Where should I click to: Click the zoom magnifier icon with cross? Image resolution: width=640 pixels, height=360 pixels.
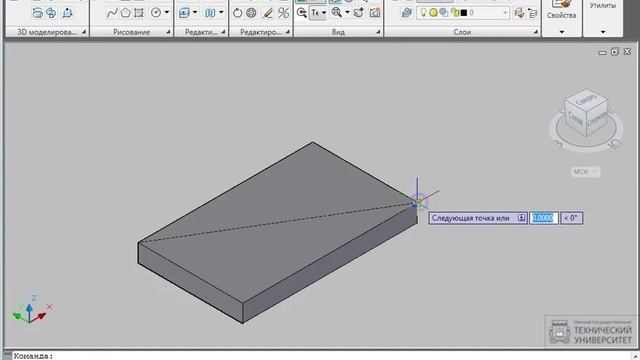(337, 13)
